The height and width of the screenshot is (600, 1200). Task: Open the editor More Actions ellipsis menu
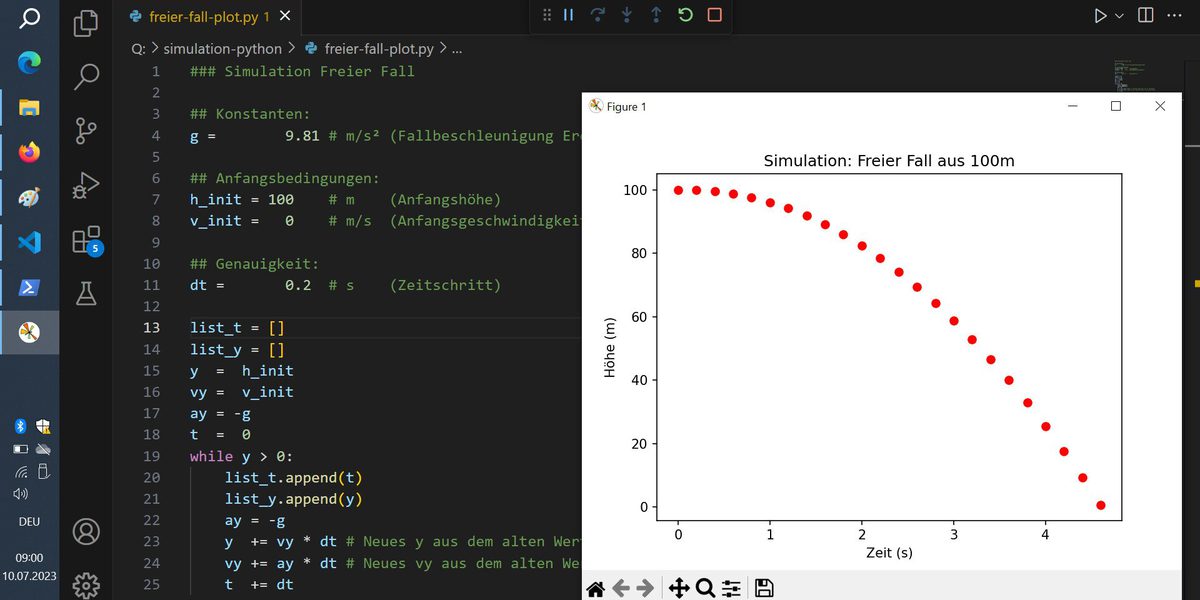click(x=1175, y=16)
